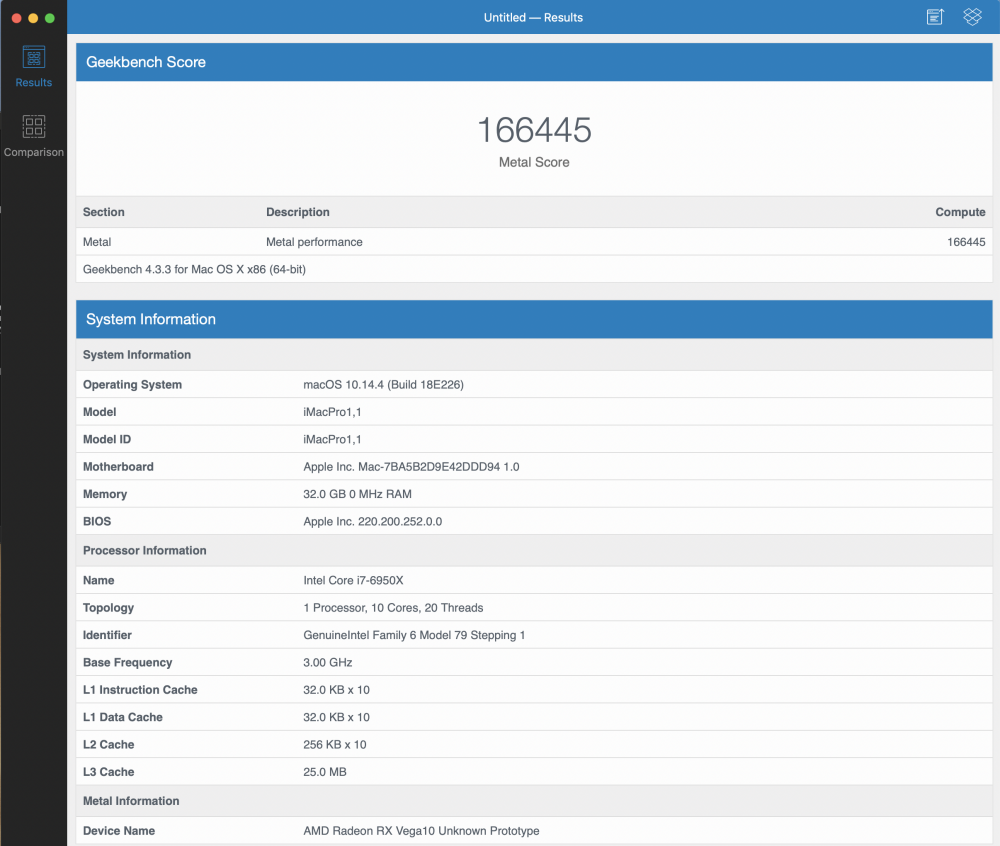Click the 'Identifier' row label
The image size is (1000, 846).
click(107, 635)
